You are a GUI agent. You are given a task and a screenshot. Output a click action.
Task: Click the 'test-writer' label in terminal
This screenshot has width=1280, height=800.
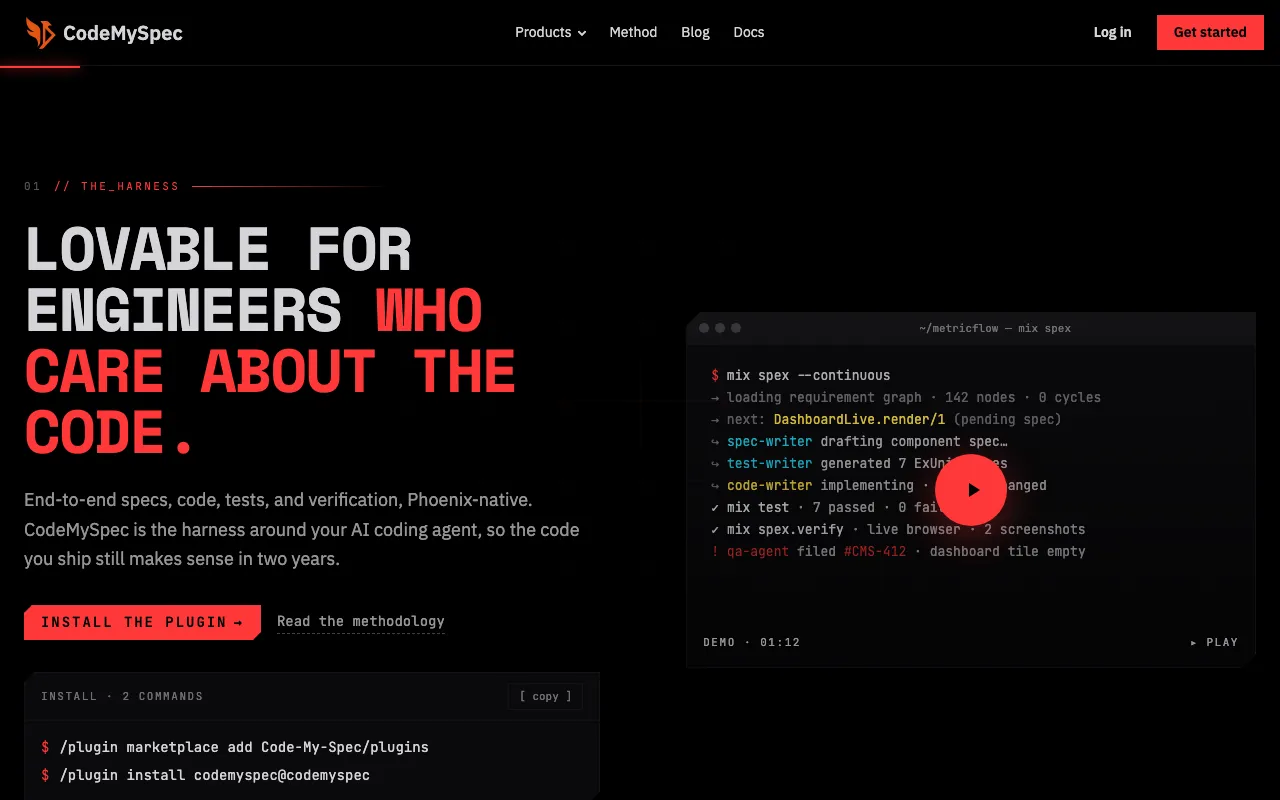[769, 463]
